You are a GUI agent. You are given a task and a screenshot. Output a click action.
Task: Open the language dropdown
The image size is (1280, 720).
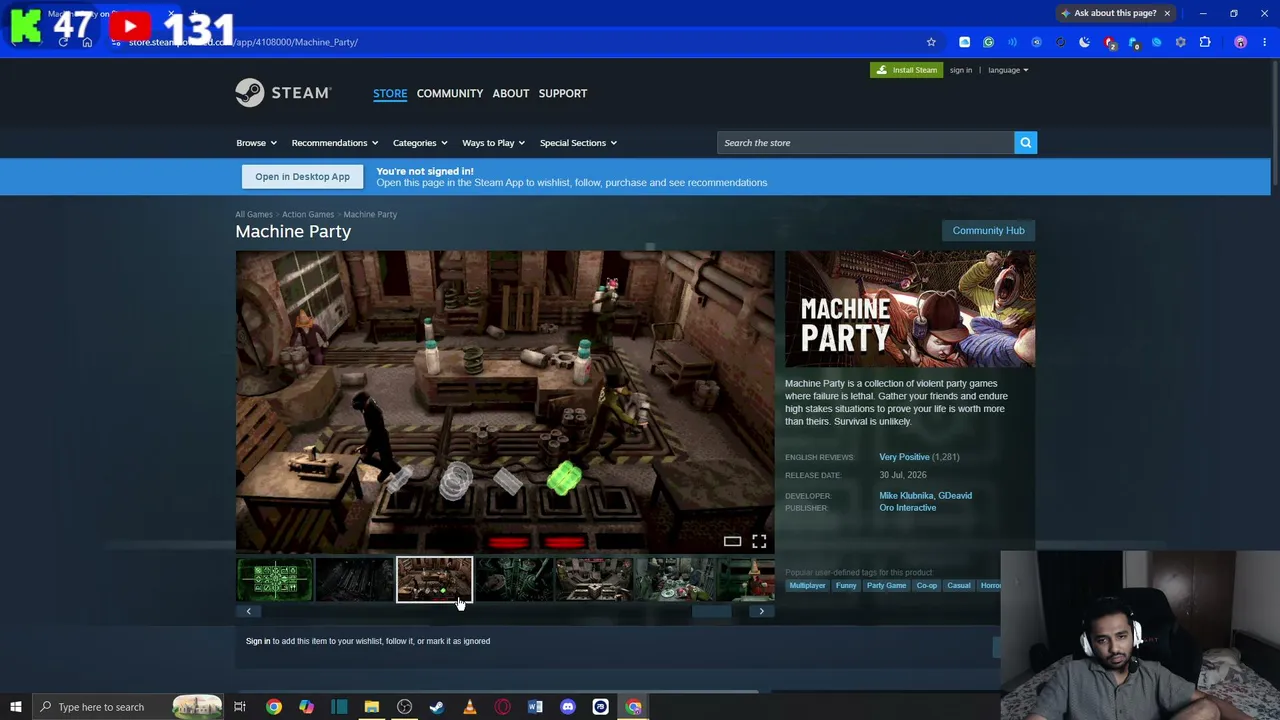(x=1008, y=70)
